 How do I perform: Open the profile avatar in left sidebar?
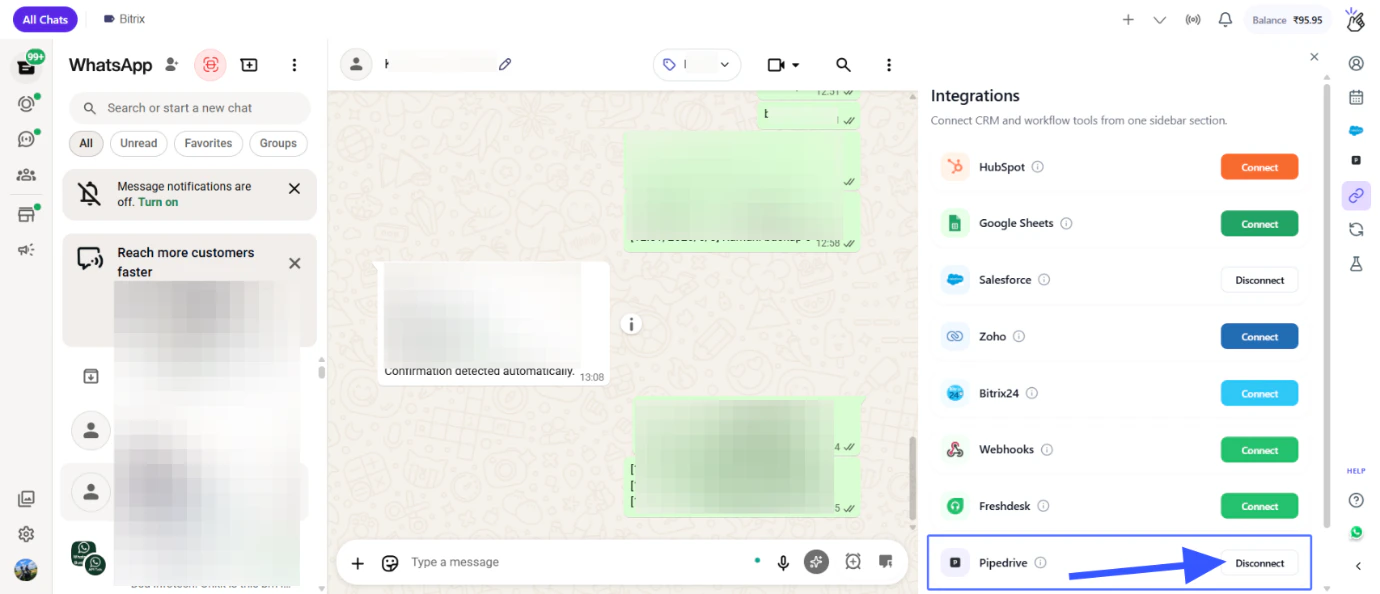[26, 569]
